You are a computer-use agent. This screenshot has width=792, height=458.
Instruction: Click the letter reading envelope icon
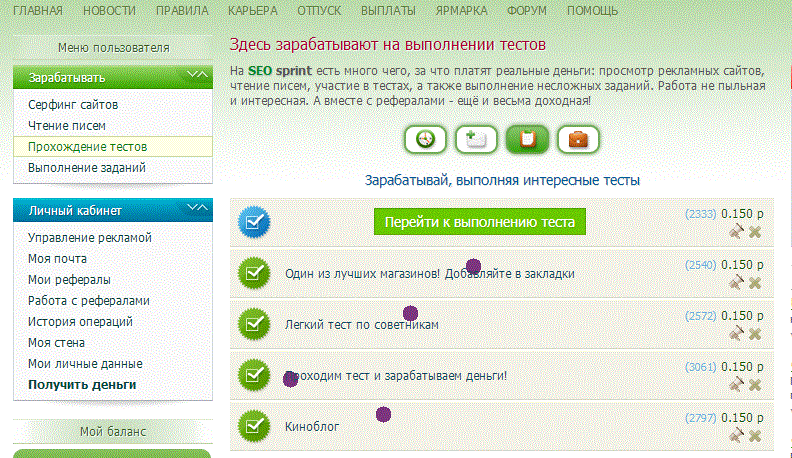click(x=476, y=139)
